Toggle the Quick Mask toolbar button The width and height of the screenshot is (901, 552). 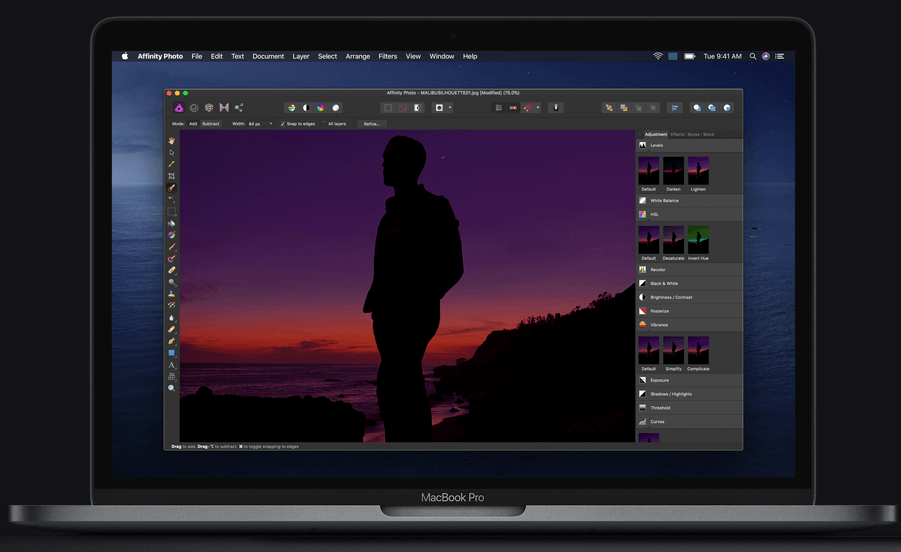pyautogui.click(x=440, y=108)
